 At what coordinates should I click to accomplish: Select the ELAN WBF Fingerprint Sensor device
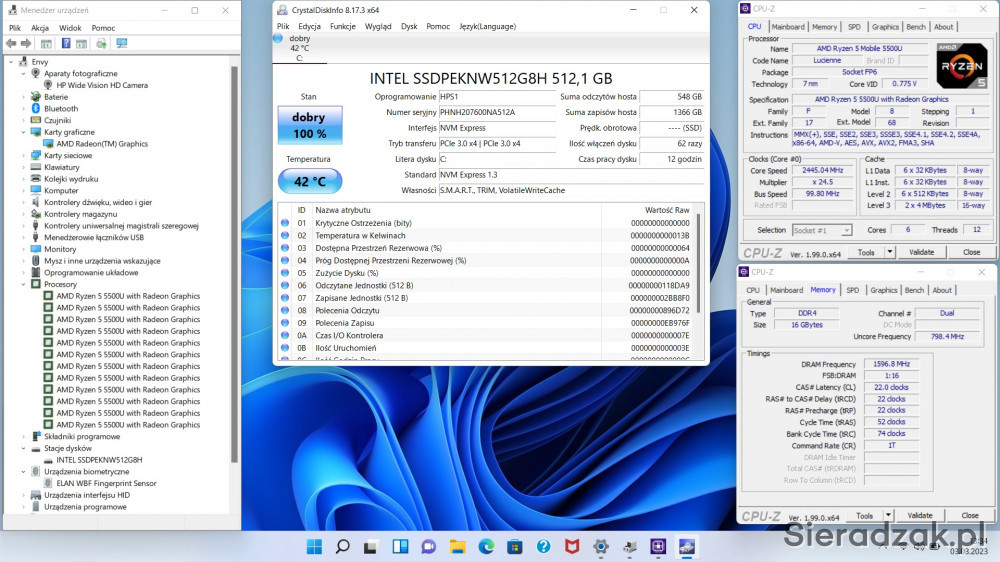tap(106, 483)
